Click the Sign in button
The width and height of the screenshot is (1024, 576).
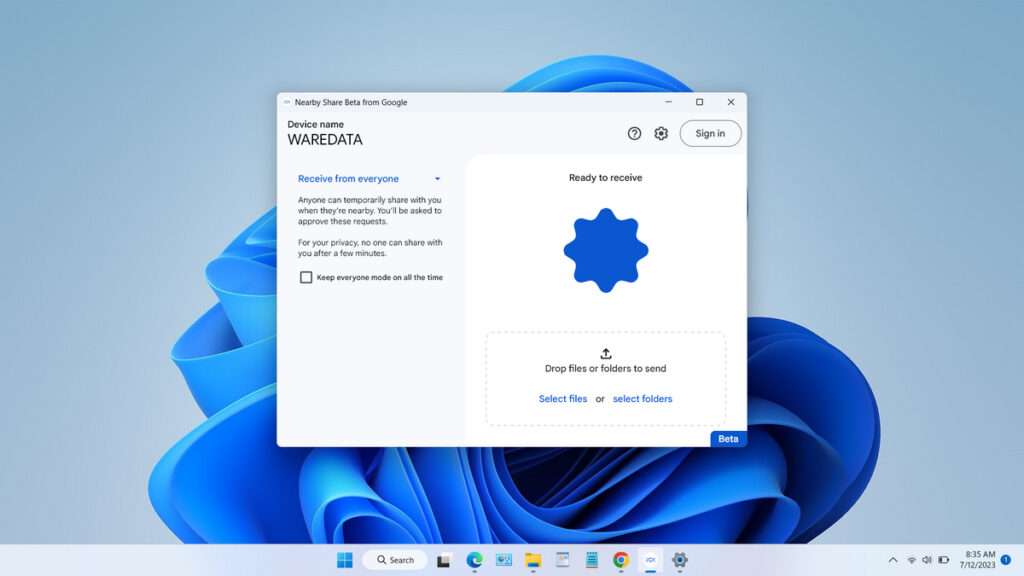[x=710, y=133]
